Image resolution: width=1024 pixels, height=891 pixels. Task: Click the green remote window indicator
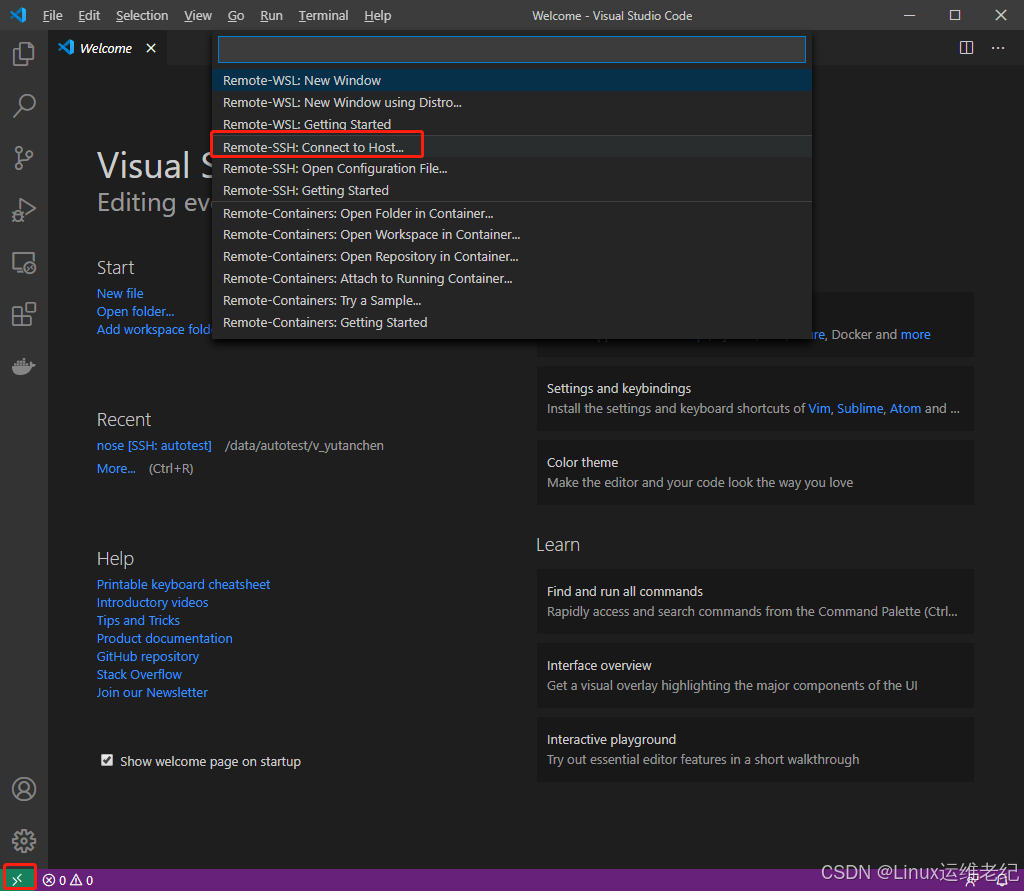click(x=18, y=879)
